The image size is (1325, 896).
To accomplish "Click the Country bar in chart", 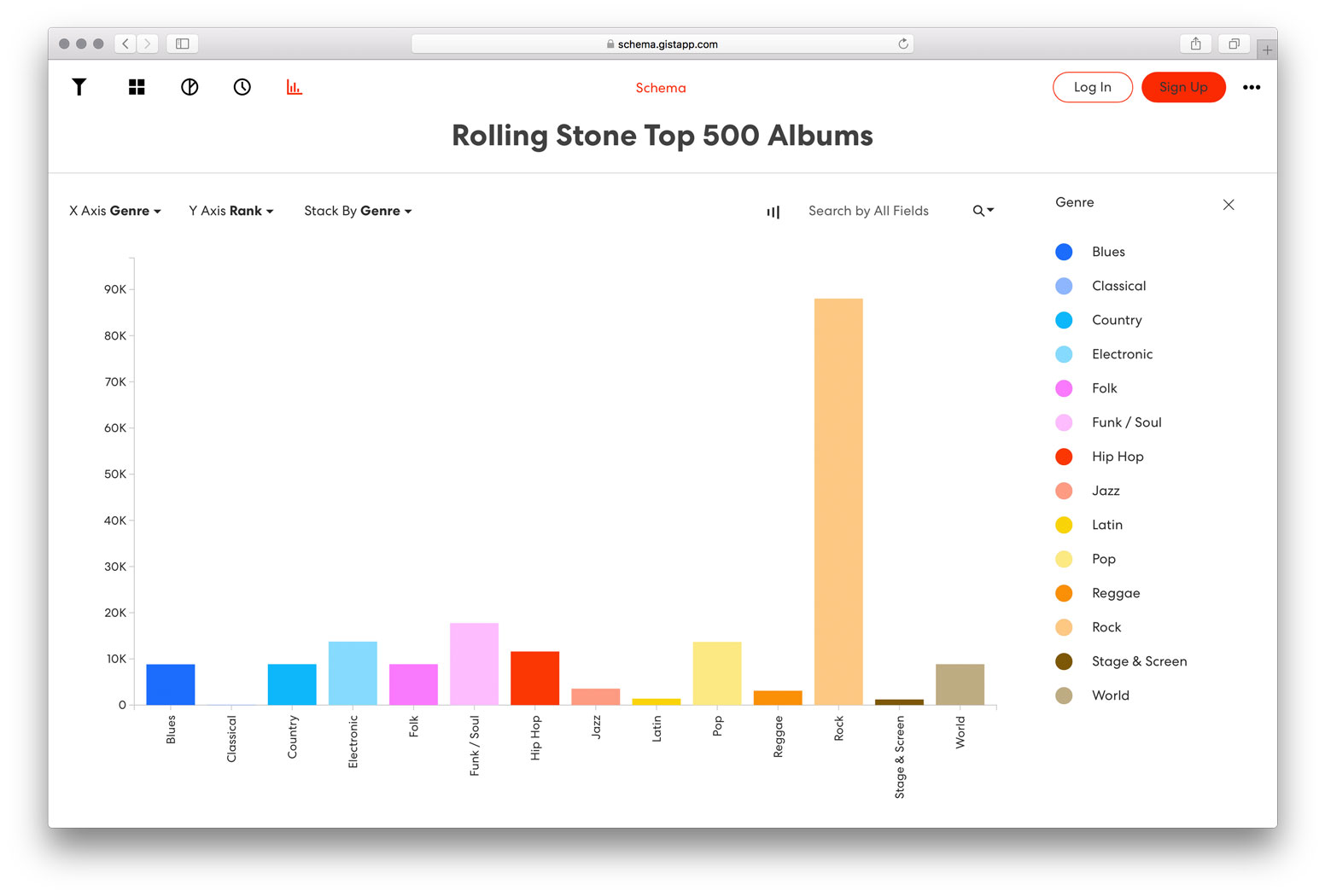I will (292, 684).
